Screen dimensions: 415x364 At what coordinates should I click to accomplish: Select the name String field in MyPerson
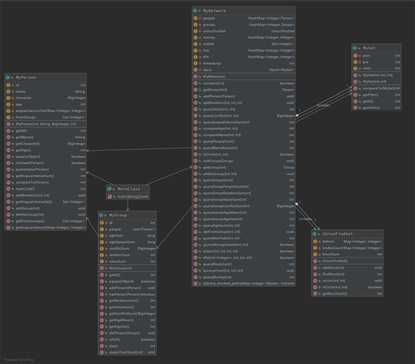[x=46, y=92]
